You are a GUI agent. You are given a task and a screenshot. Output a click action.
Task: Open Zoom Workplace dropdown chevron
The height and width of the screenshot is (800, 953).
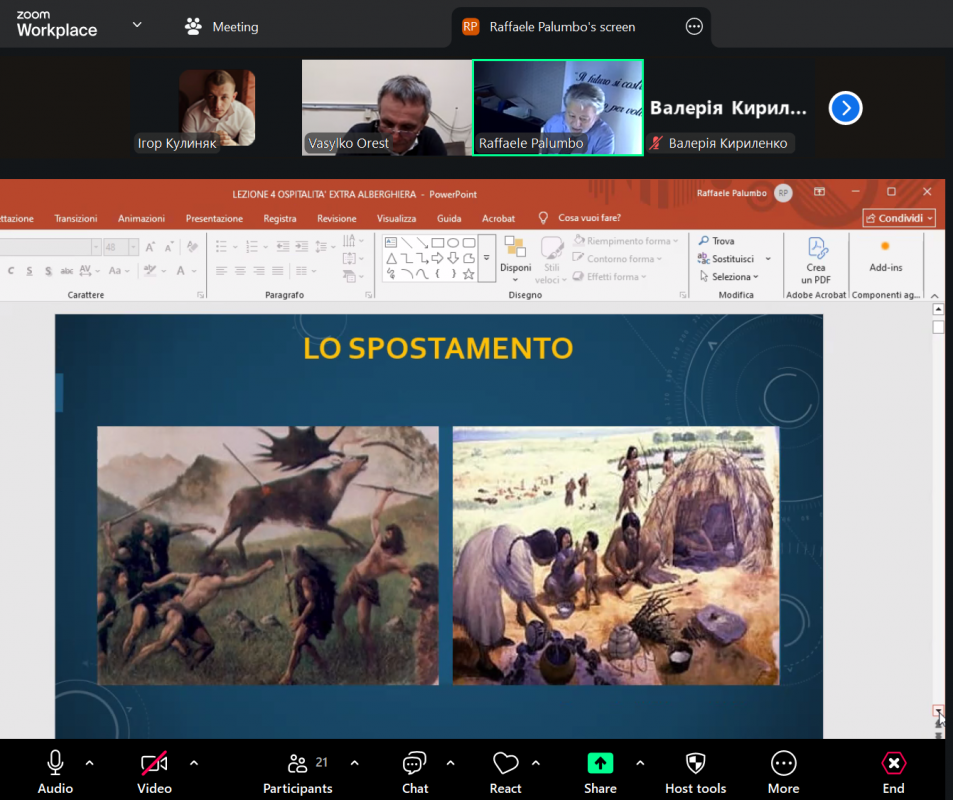(137, 25)
